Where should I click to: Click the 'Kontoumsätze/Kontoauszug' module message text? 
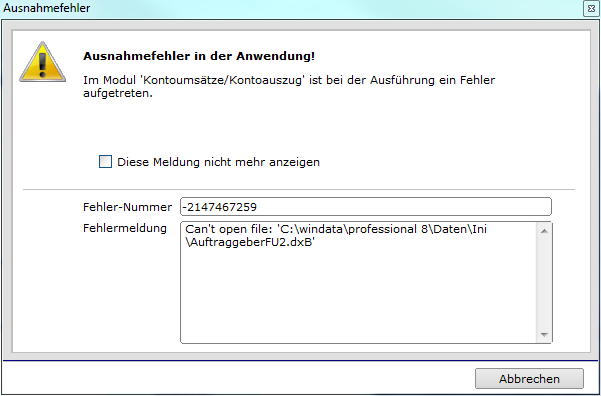pos(289,87)
